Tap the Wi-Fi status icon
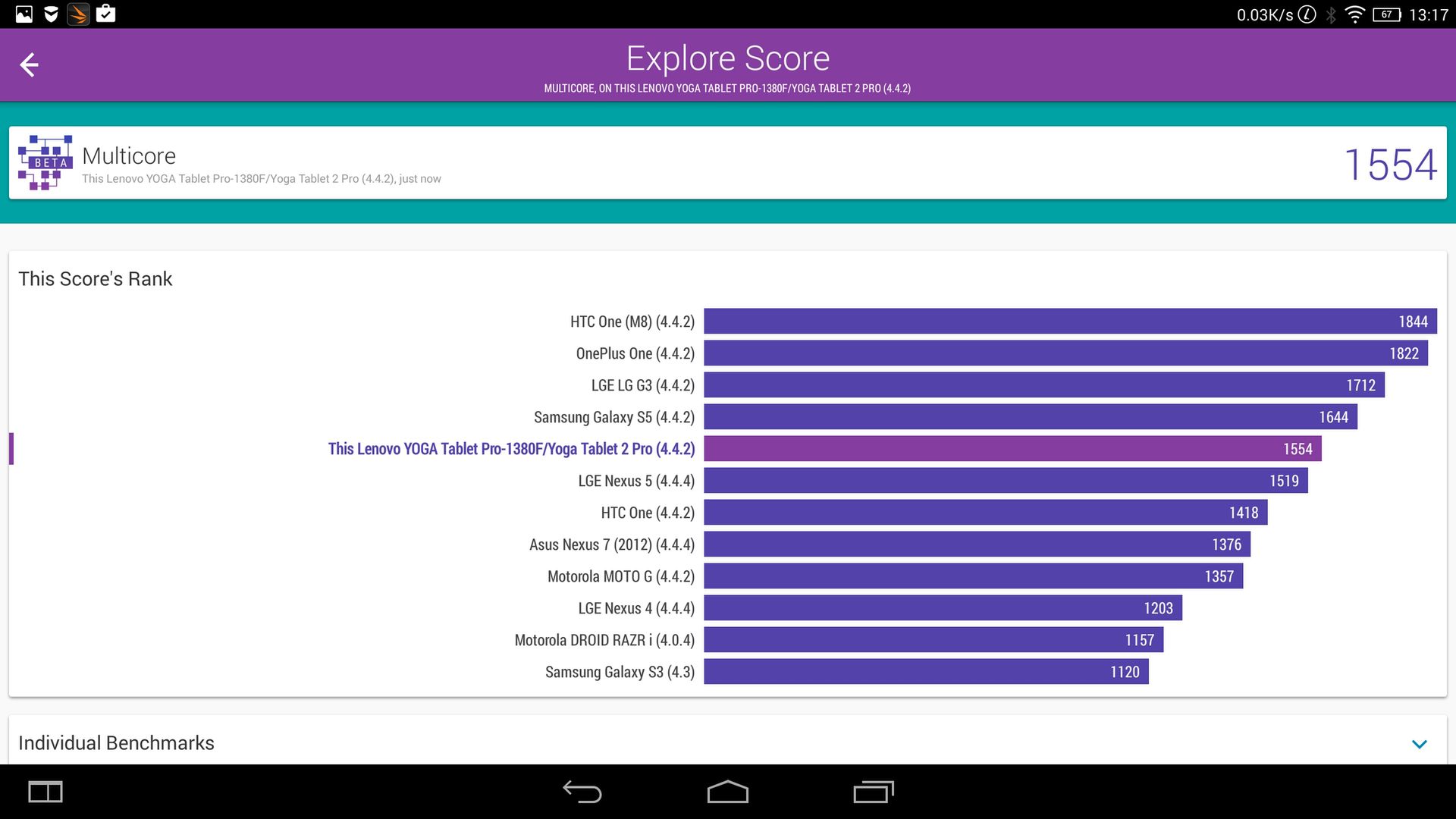 click(1354, 14)
